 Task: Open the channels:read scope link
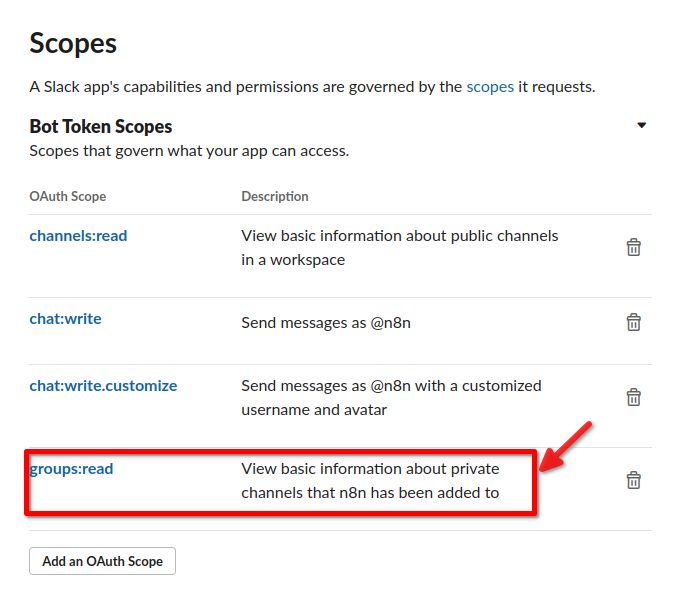tap(78, 236)
